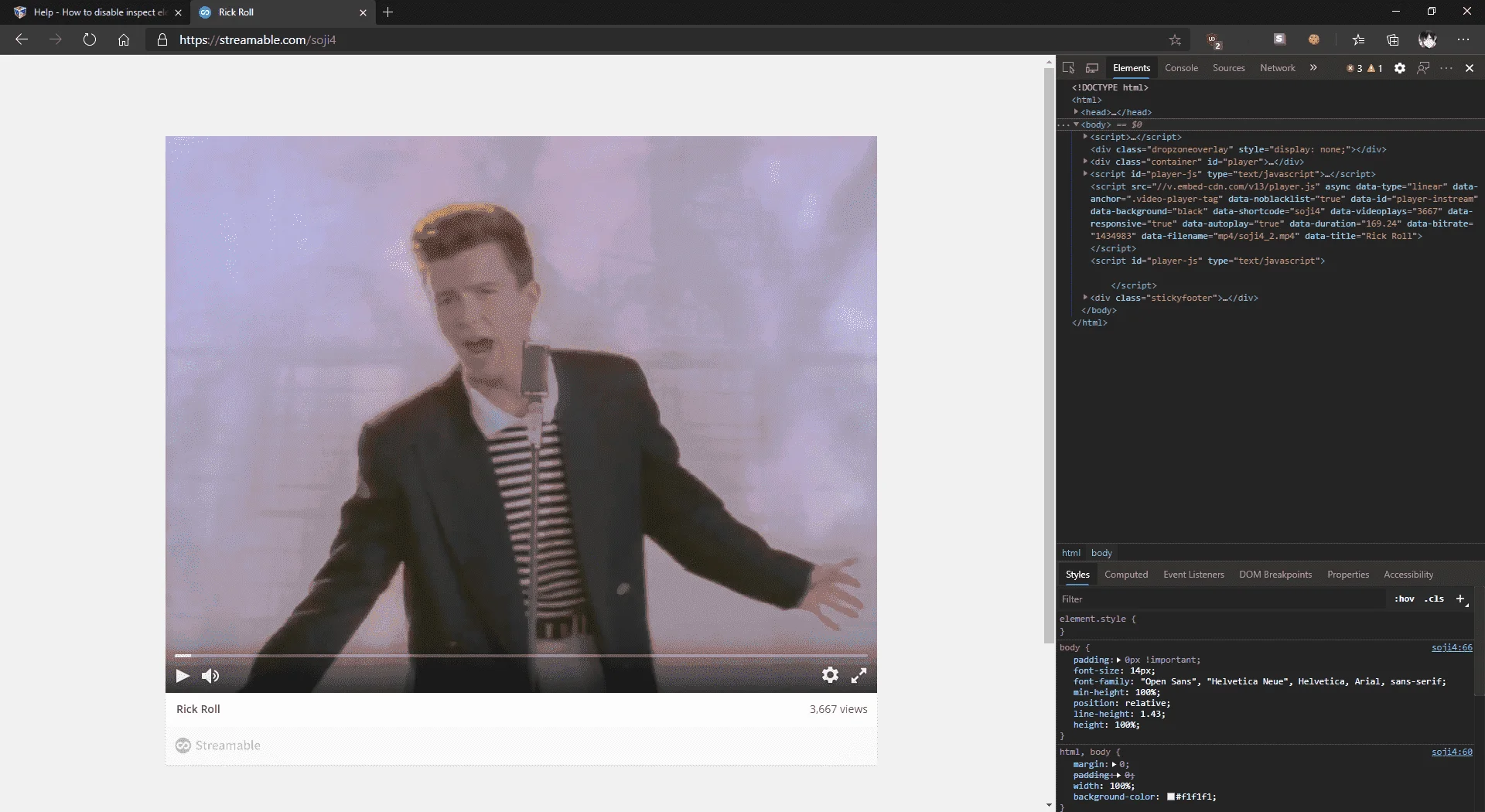The image size is (1485, 812).
Task: Send feedback from DevTools
Action: 1423,68
